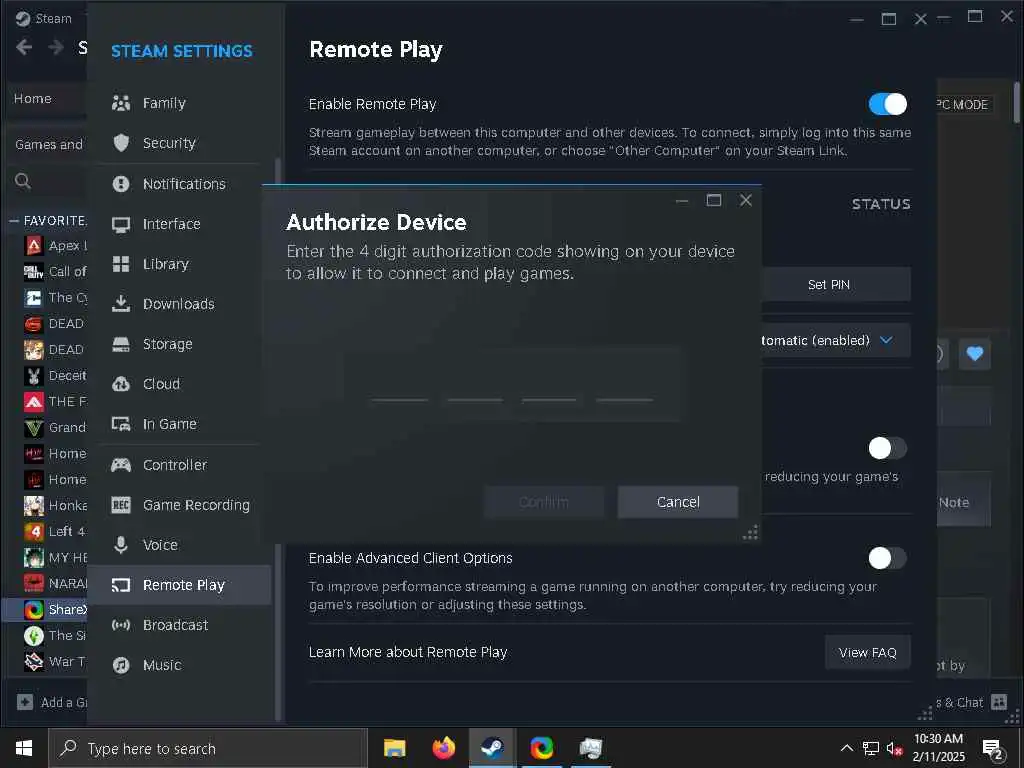This screenshot has width=1024, height=768.
Task: Click the Apex Legends game icon
Action: click(x=33, y=246)
